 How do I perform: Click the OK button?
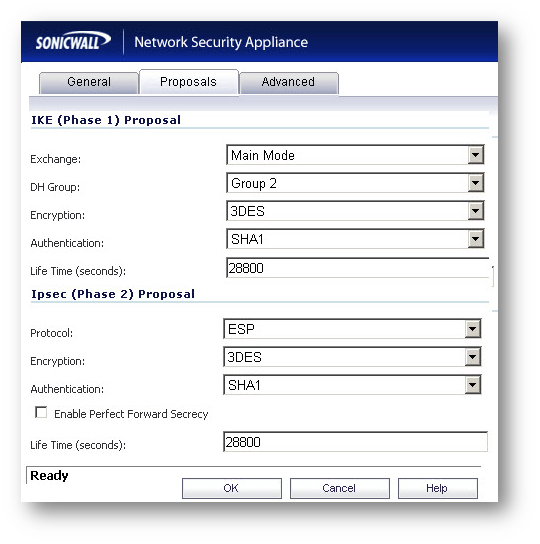231,488
